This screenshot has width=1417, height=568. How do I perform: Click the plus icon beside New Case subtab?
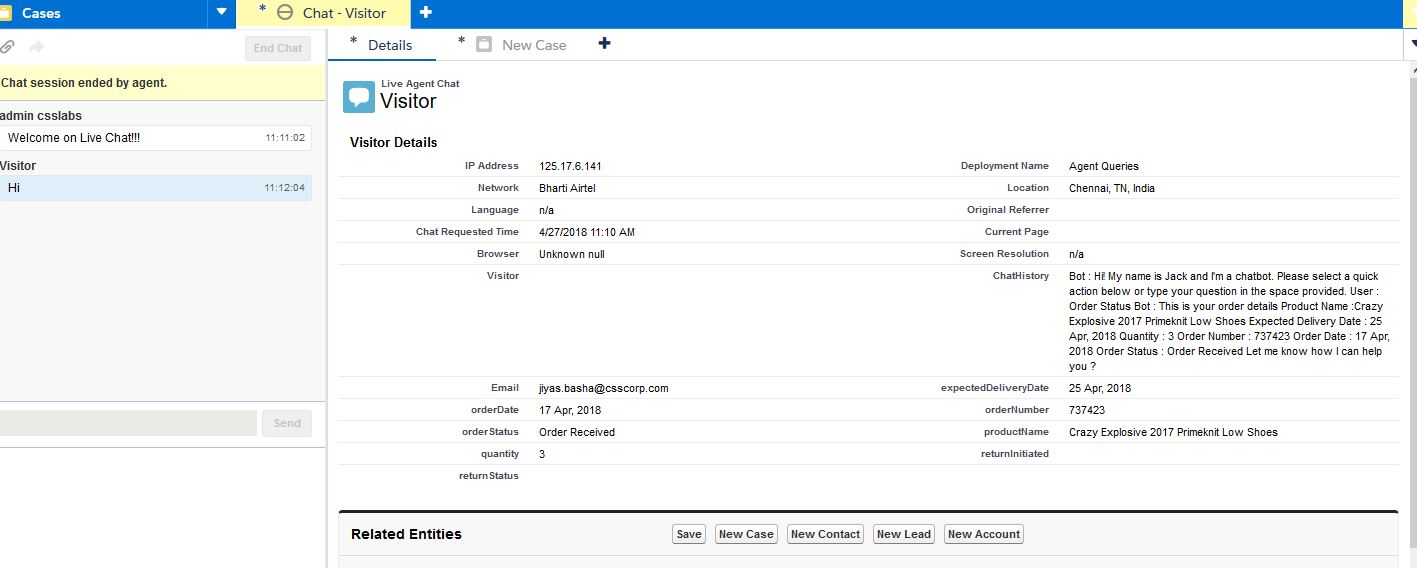(604, 44)
